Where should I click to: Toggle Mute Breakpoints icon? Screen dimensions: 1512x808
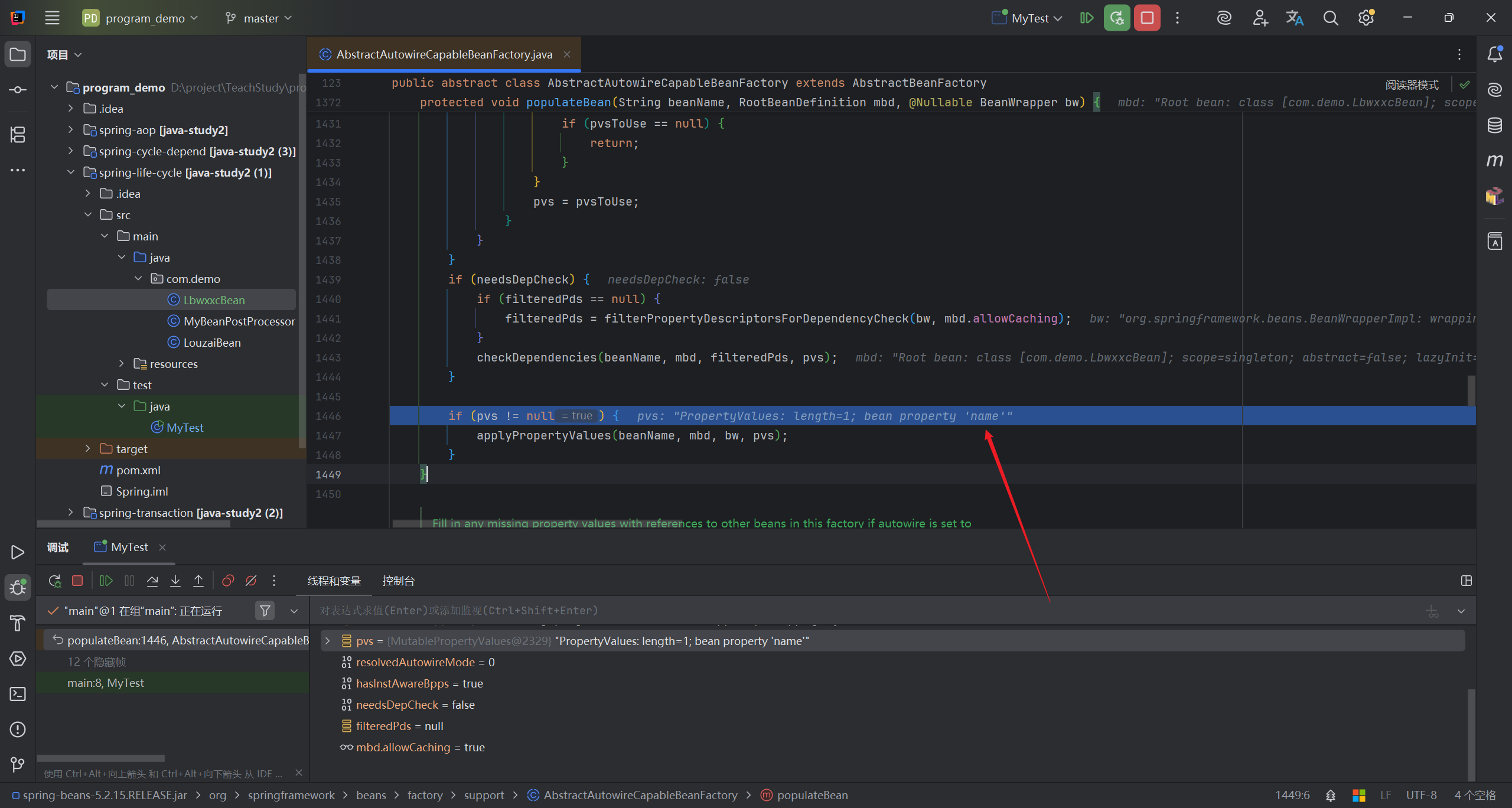(x=251, y=581)
